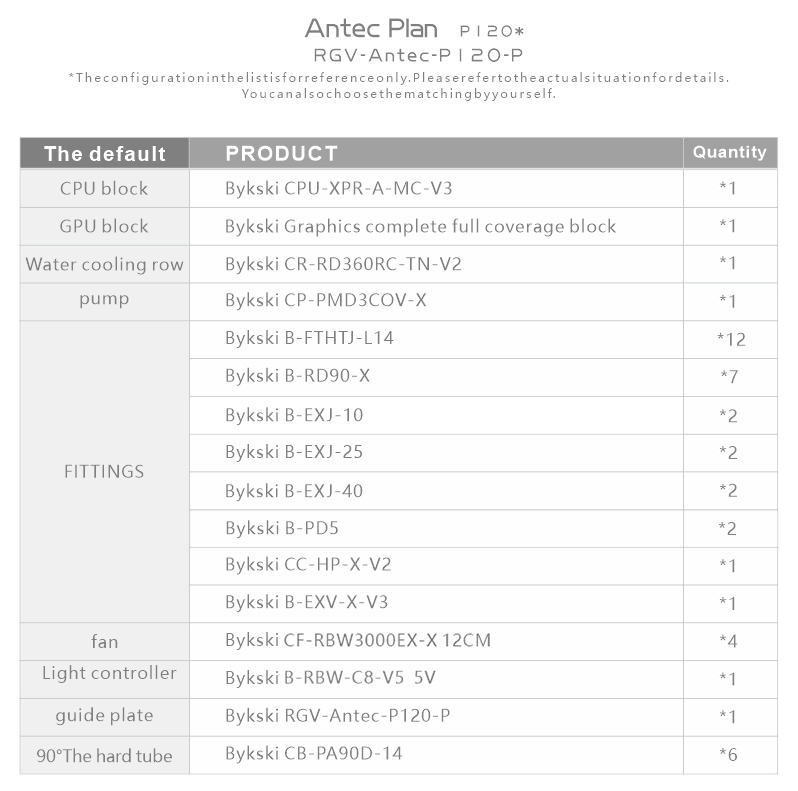The width and height of the screenshot is (798, 791).
Task: Click the PRODUCT column header
Action: [x=281, y=153]
